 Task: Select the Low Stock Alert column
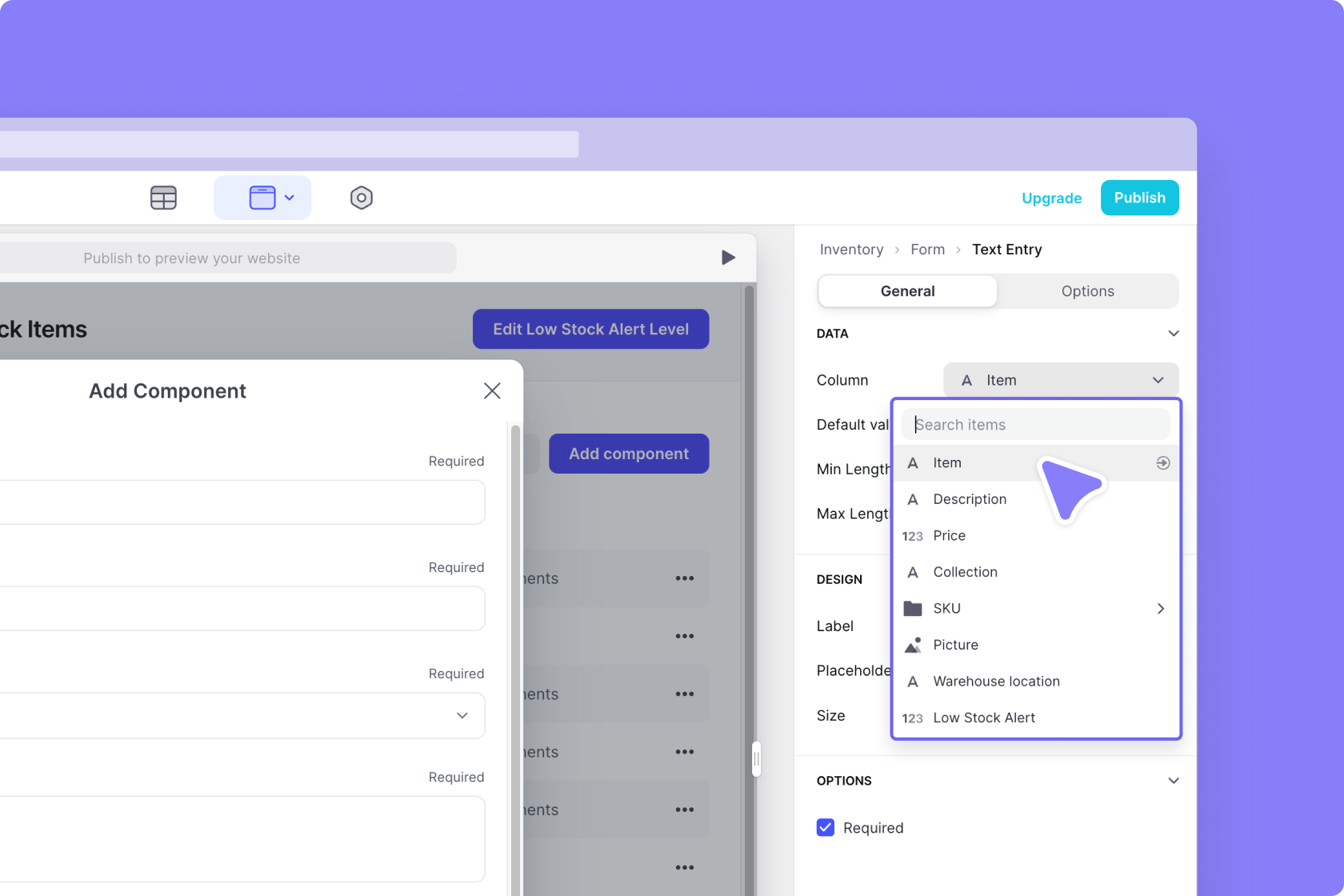983,718
